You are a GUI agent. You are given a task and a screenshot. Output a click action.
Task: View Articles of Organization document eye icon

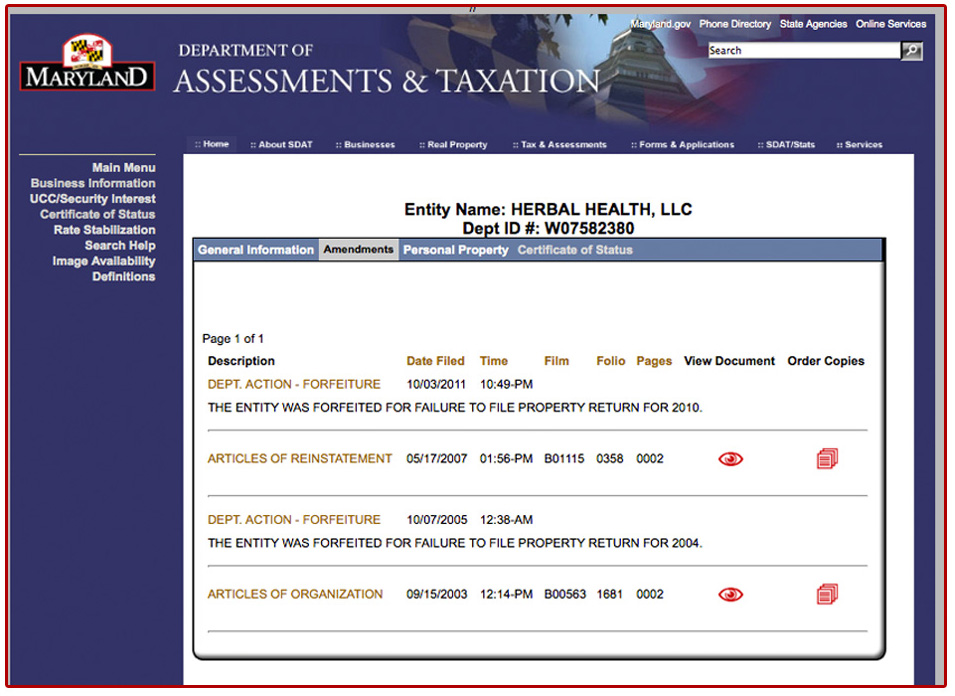point(730,594)
